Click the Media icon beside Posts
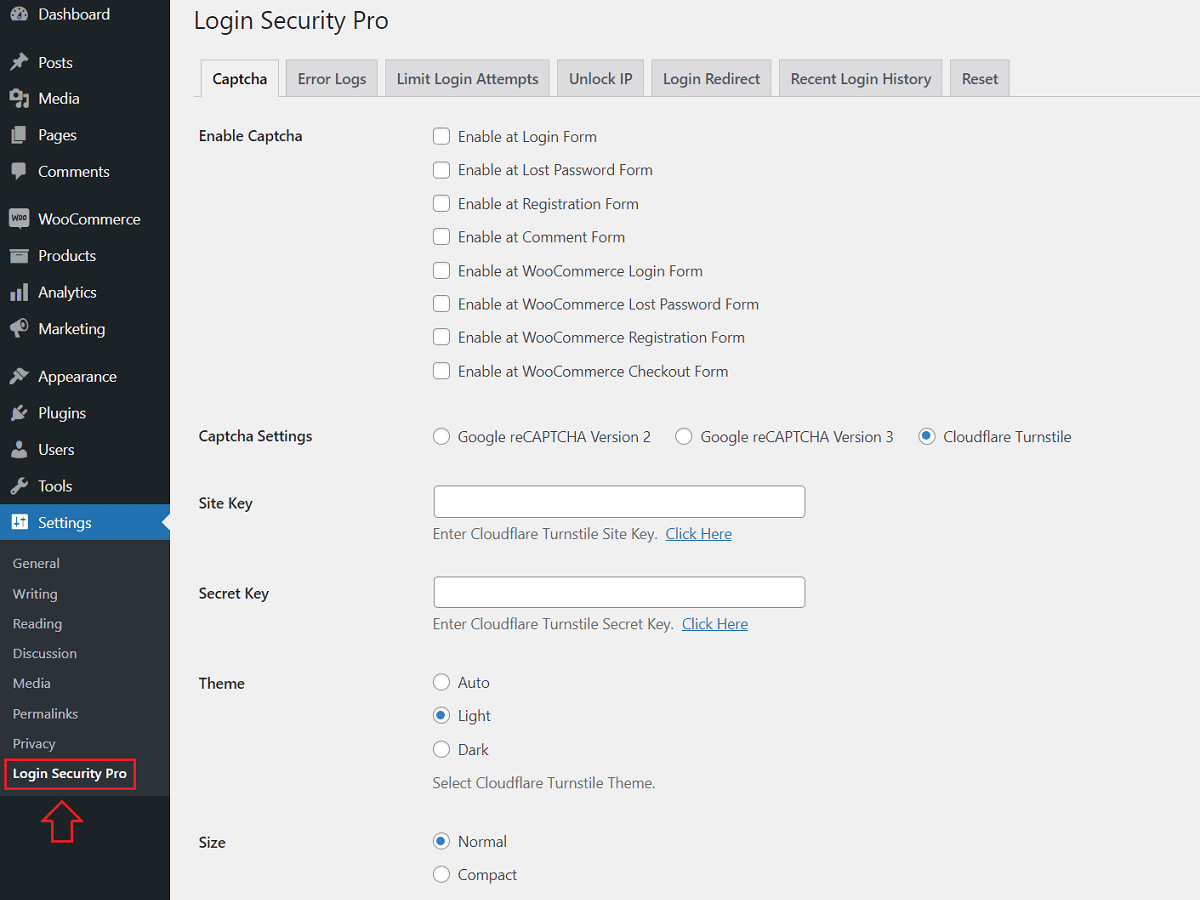This screenshot has height=900, width=1200. [x=19, y=98]
